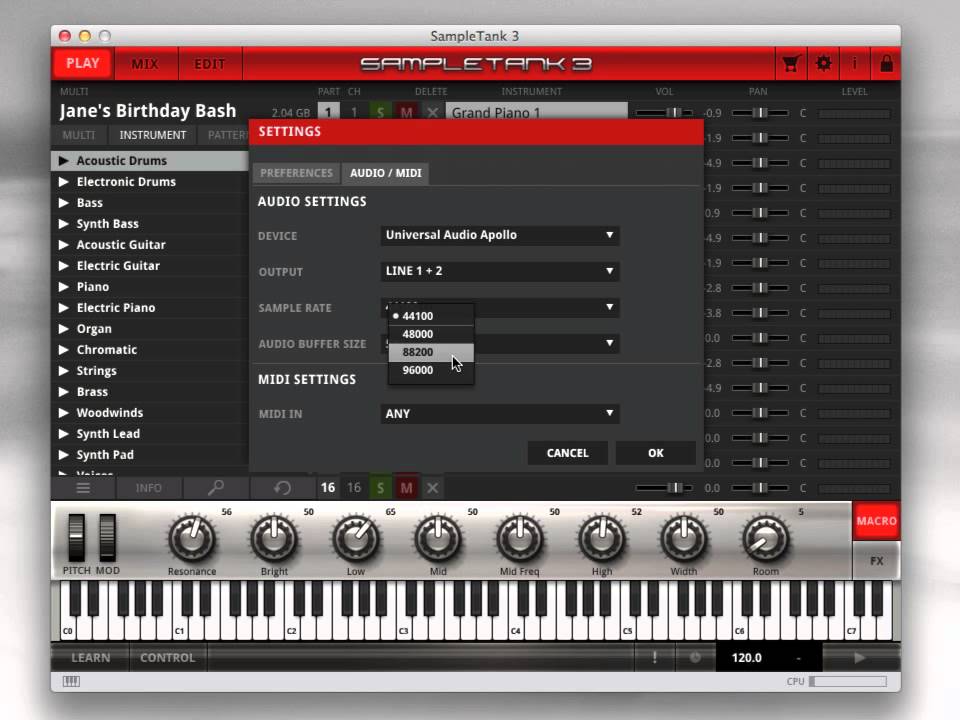960x720 pixels.
Task: Open the DEVICE dropdown Universal Audio Apollo
Action: point(500,235)
